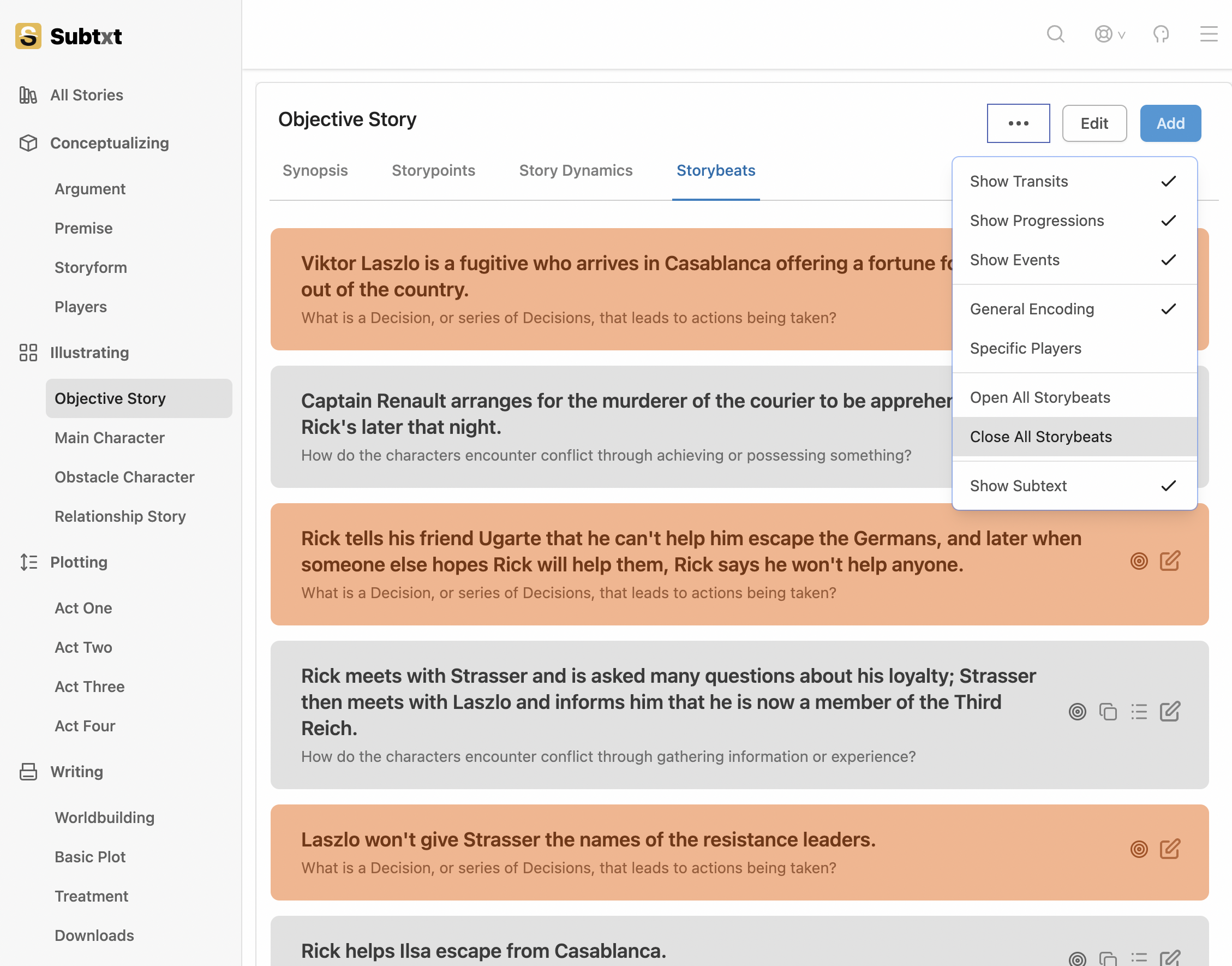The image size is (1232, 966).
Task: Open the user account dropdown
Action: coord(1109,34)
